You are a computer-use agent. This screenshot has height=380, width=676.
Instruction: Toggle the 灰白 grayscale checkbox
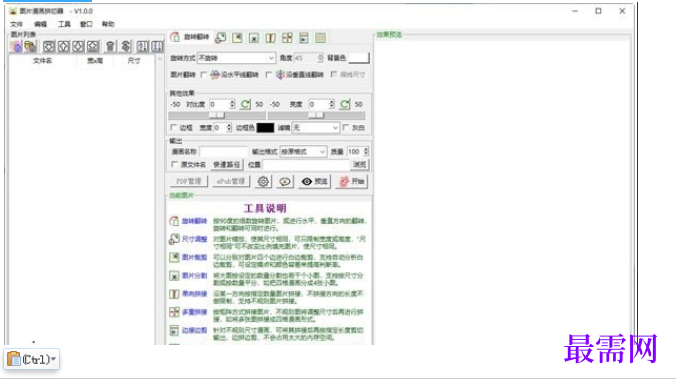pos(346,128)
